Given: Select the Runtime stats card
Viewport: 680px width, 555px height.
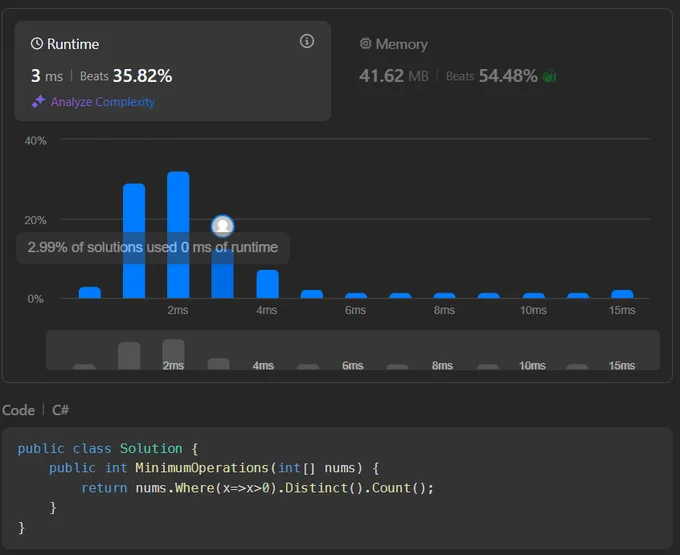Looking at the screenshot, I should coord(173,71).
